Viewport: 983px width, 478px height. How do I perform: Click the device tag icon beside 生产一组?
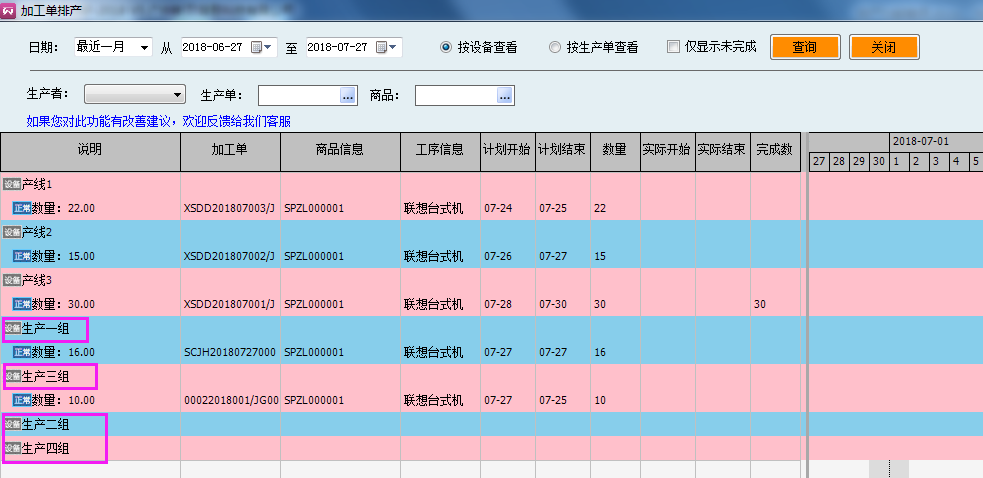11,328
